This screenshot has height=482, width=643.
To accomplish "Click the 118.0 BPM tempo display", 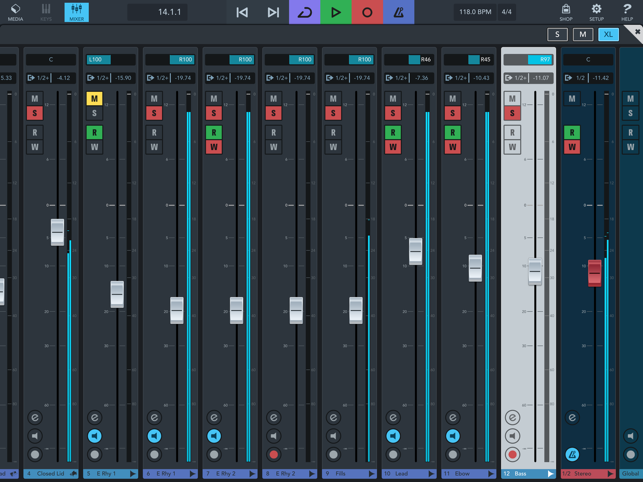I will tap(474, 13).
